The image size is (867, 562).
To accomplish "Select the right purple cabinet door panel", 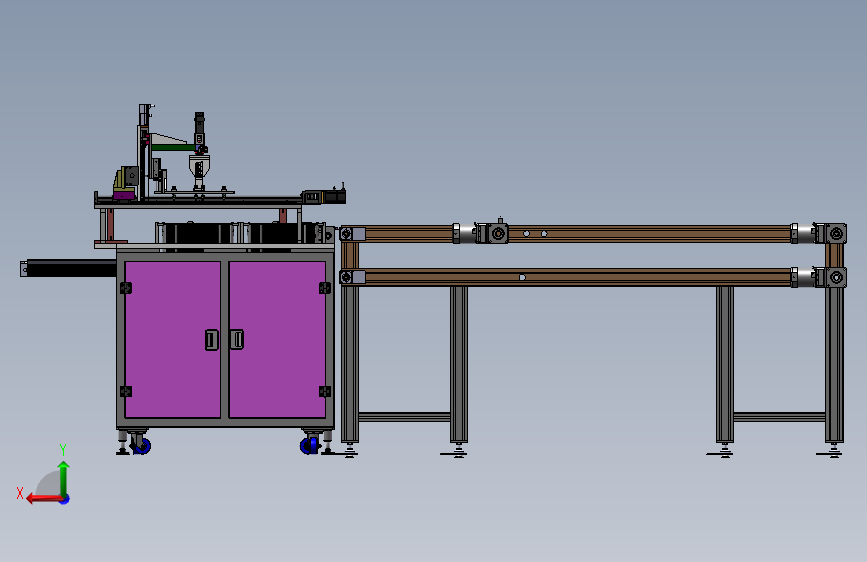I will point(277,339).
